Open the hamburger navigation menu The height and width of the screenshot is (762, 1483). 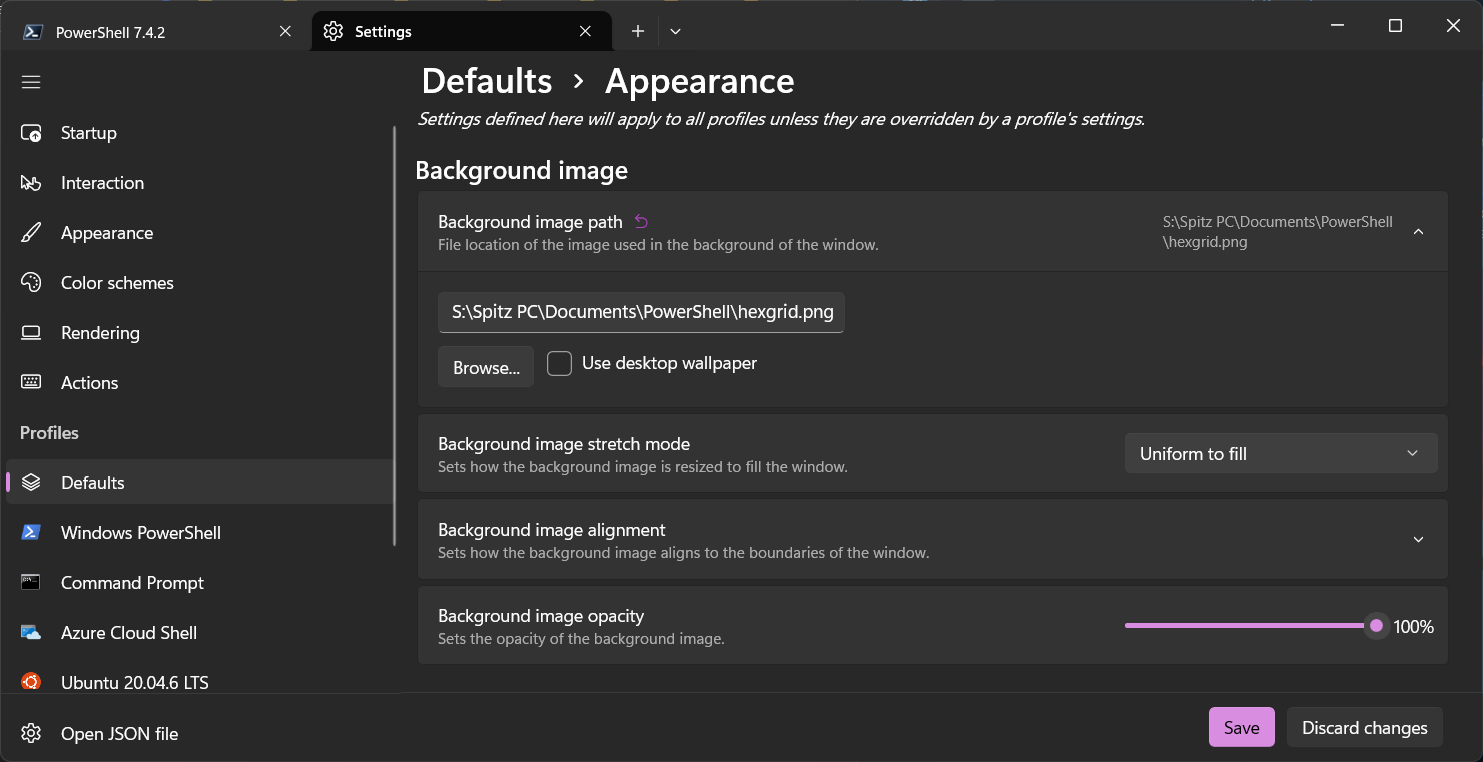coord(31,81)
